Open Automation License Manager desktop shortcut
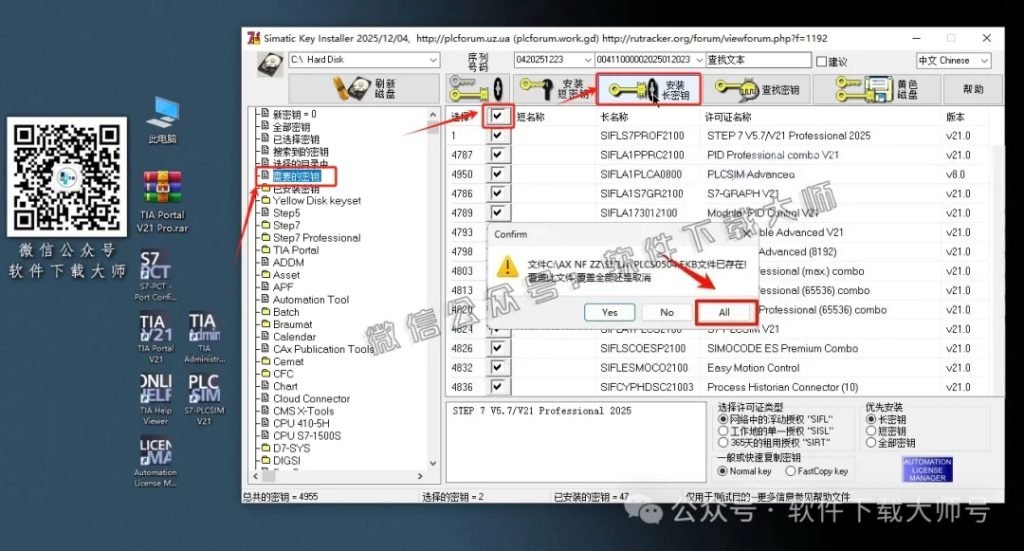The image size is (1024, 551). (155, 462)
